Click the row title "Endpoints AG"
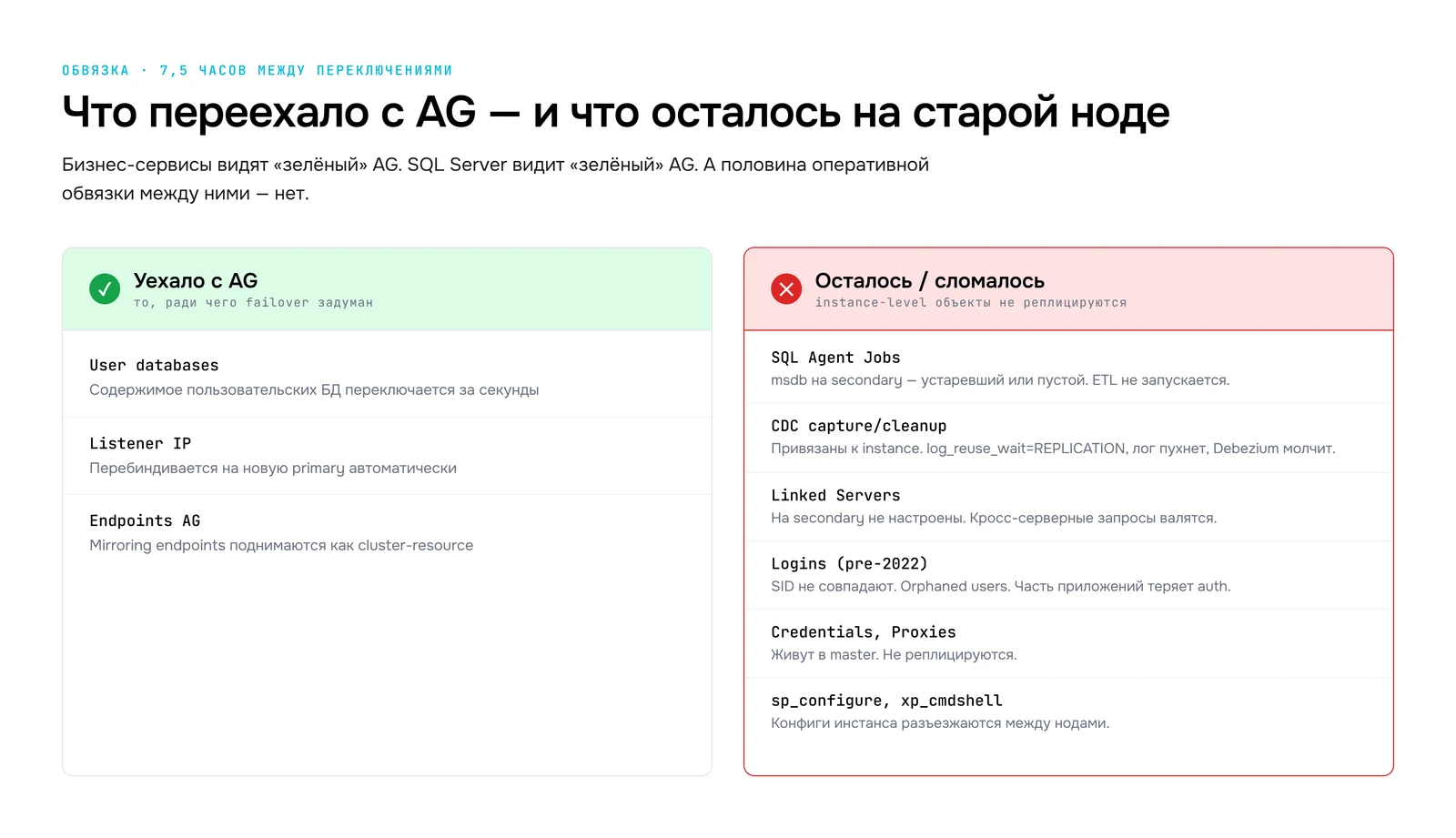This screenshot has width=1456, height=838. pos(145,520)
